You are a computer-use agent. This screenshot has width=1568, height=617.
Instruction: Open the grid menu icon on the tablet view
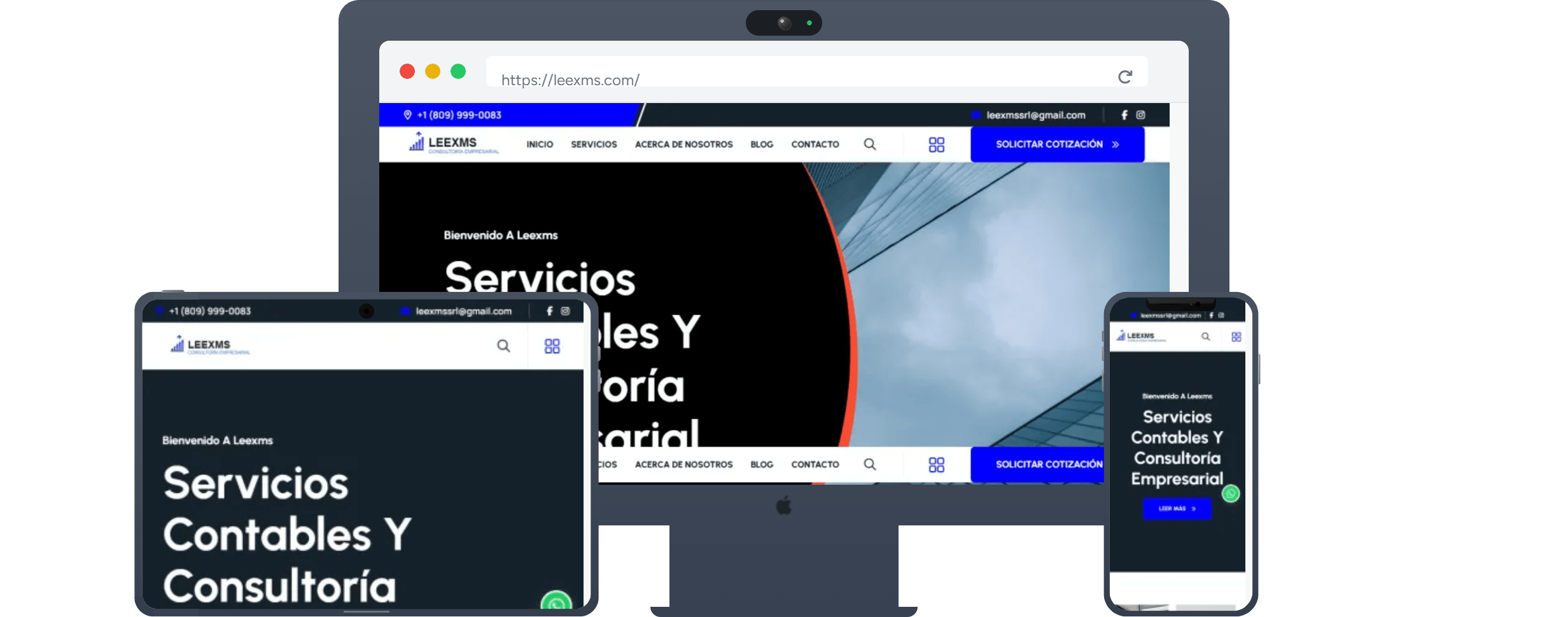[x=552, y=347]
